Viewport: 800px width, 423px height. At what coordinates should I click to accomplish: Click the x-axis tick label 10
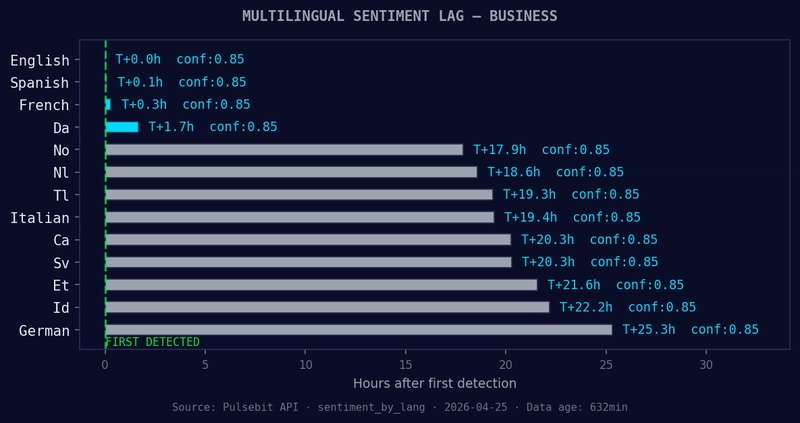coord(305,365)
